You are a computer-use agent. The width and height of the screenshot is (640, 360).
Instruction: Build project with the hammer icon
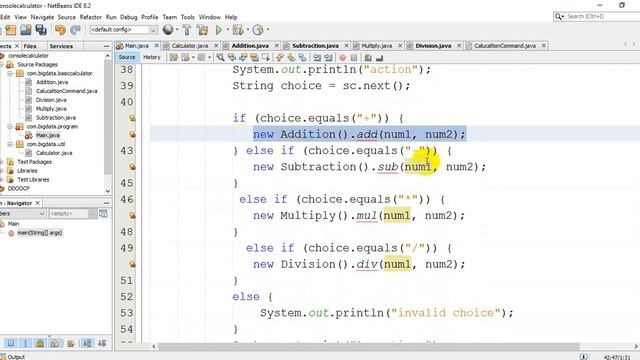pos(187,30)
